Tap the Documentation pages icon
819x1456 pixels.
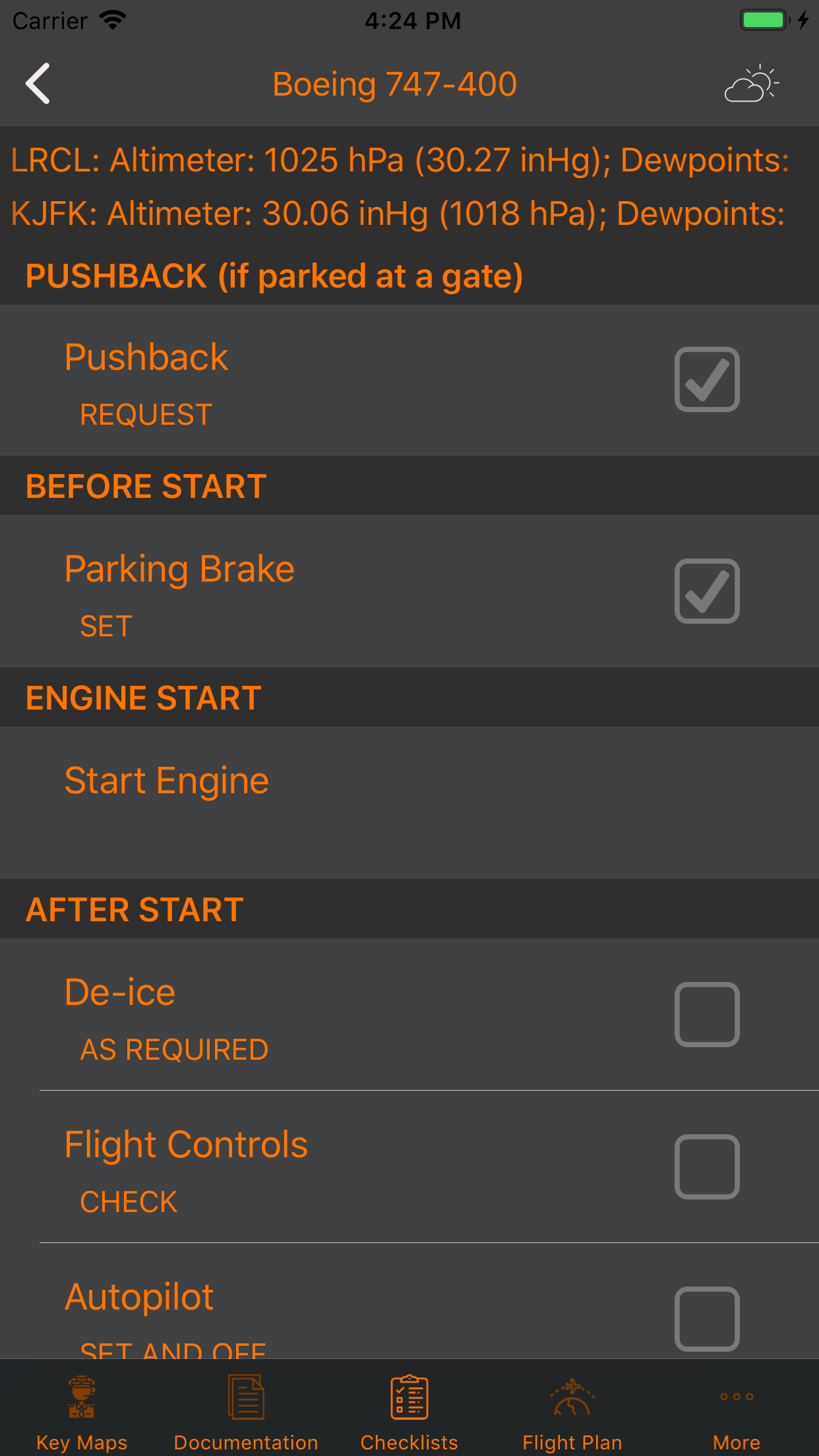coord(246,1397)
